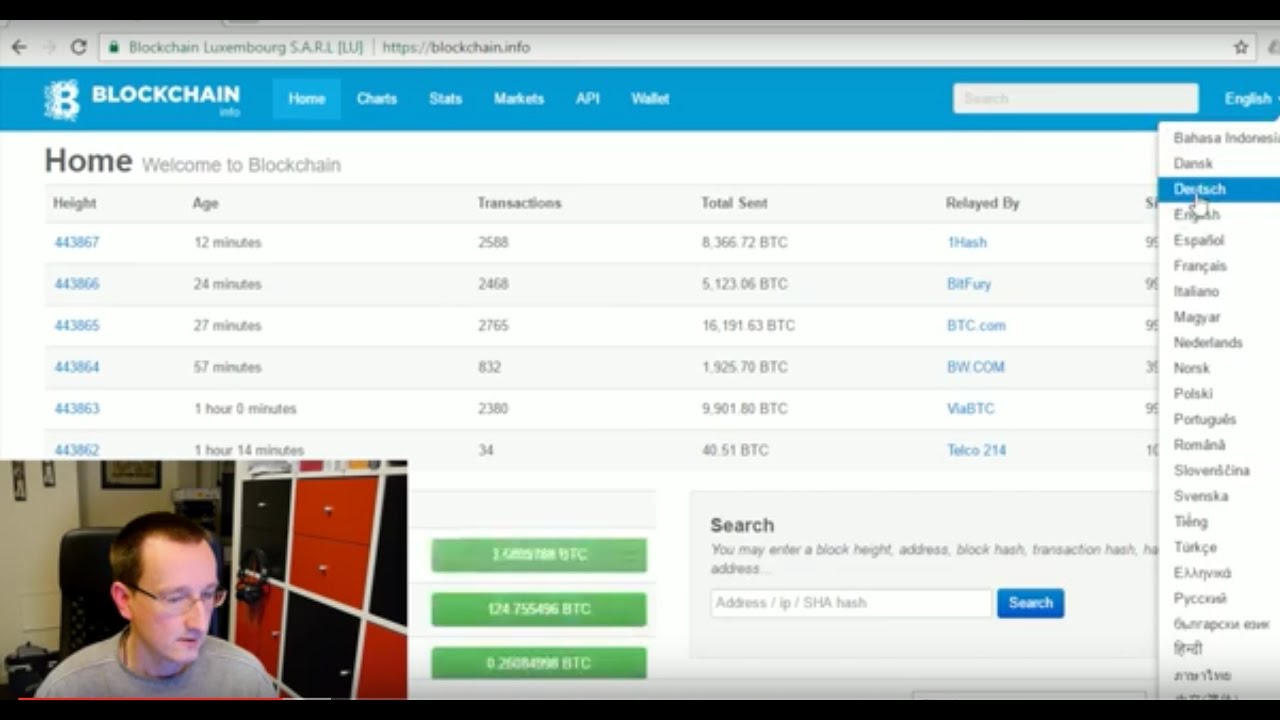Viewport: 1280px width, 720px height.
Task: Reload the page with refresh icon
Action: pos(78,47)
